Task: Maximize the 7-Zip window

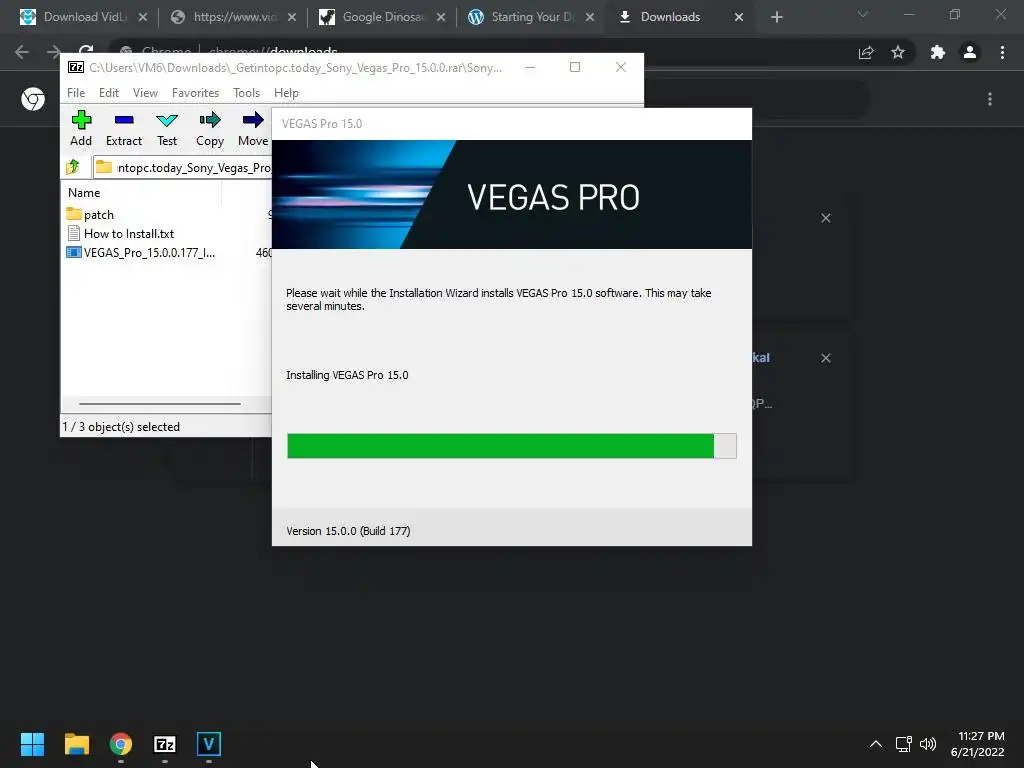Action: coord(575,67)
